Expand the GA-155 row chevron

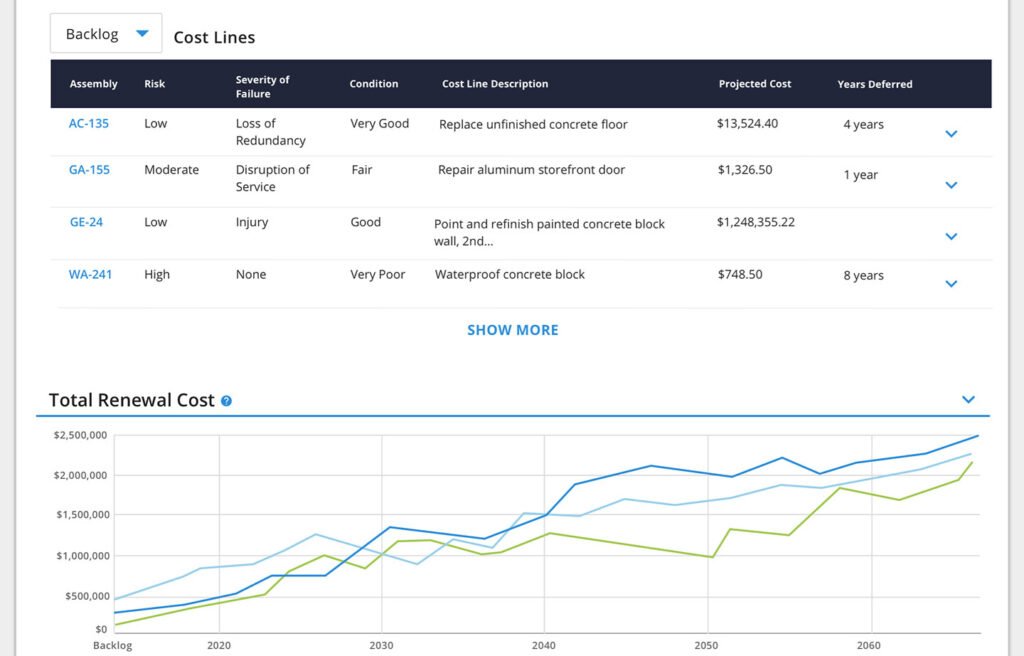(x=951, y=185)
